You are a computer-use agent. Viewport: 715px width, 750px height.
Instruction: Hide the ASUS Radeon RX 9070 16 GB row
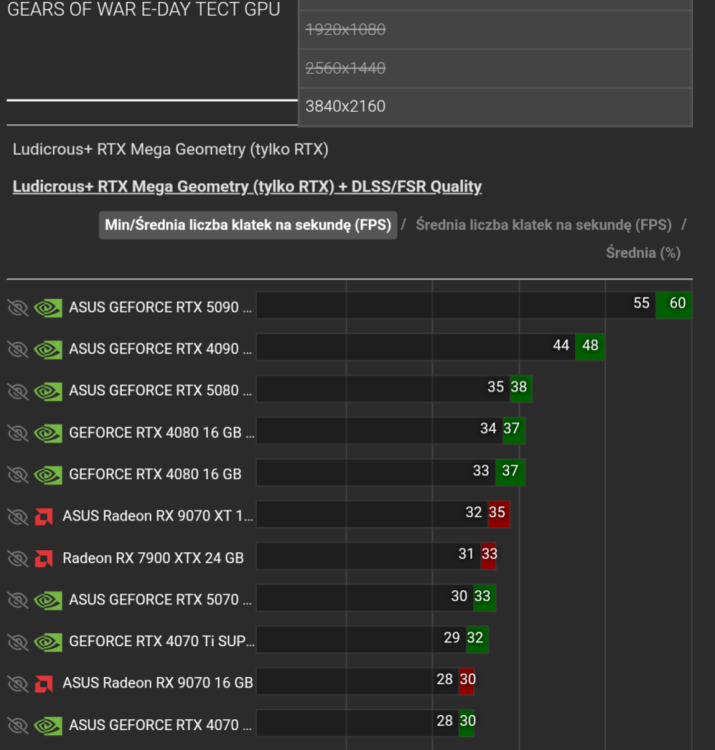18,683
